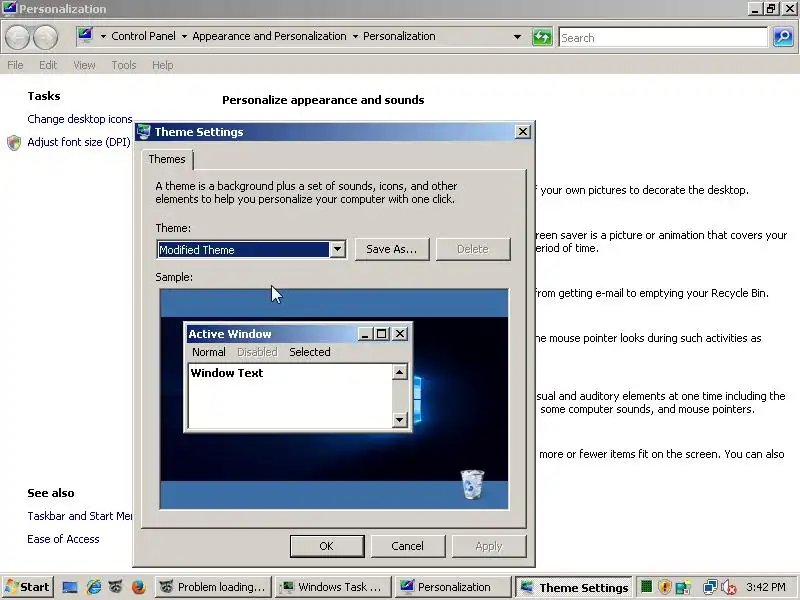Click the Personalization window title icon
This screenshot has width=800, height=600.
pos(10,8)
